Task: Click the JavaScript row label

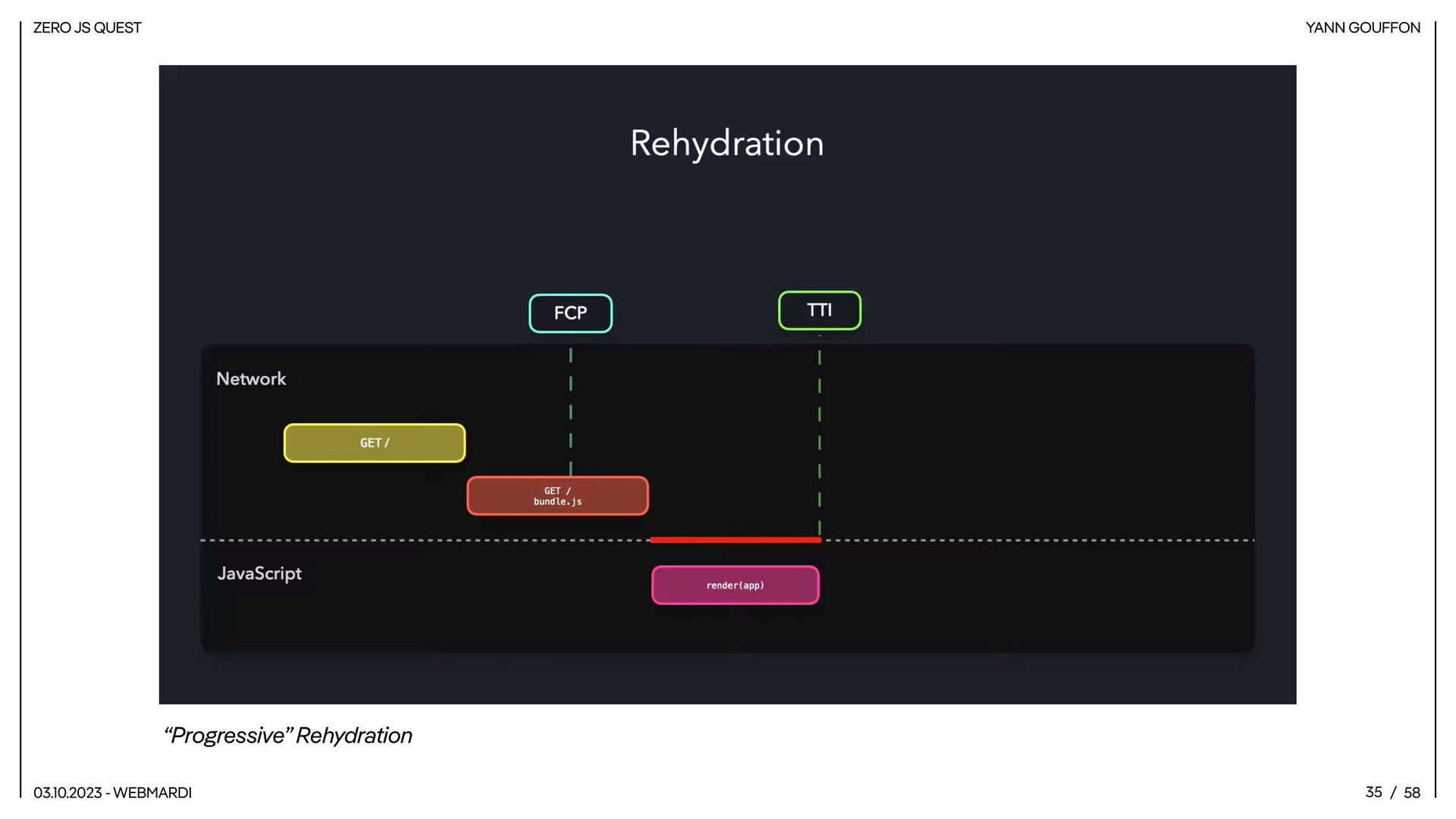Action: click(259, 573)
